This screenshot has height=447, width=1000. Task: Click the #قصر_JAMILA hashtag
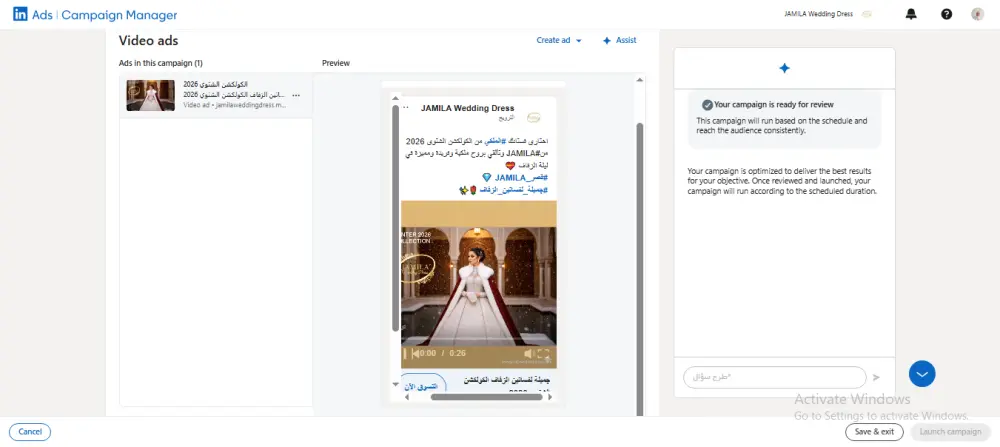[x=522, y=177]
